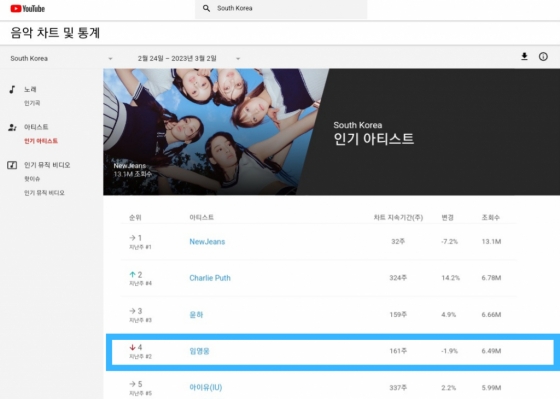The height and width of the screenshot is (399, 560).
Task: Open the date range dropdown arrow
Action: coord(238,59)
